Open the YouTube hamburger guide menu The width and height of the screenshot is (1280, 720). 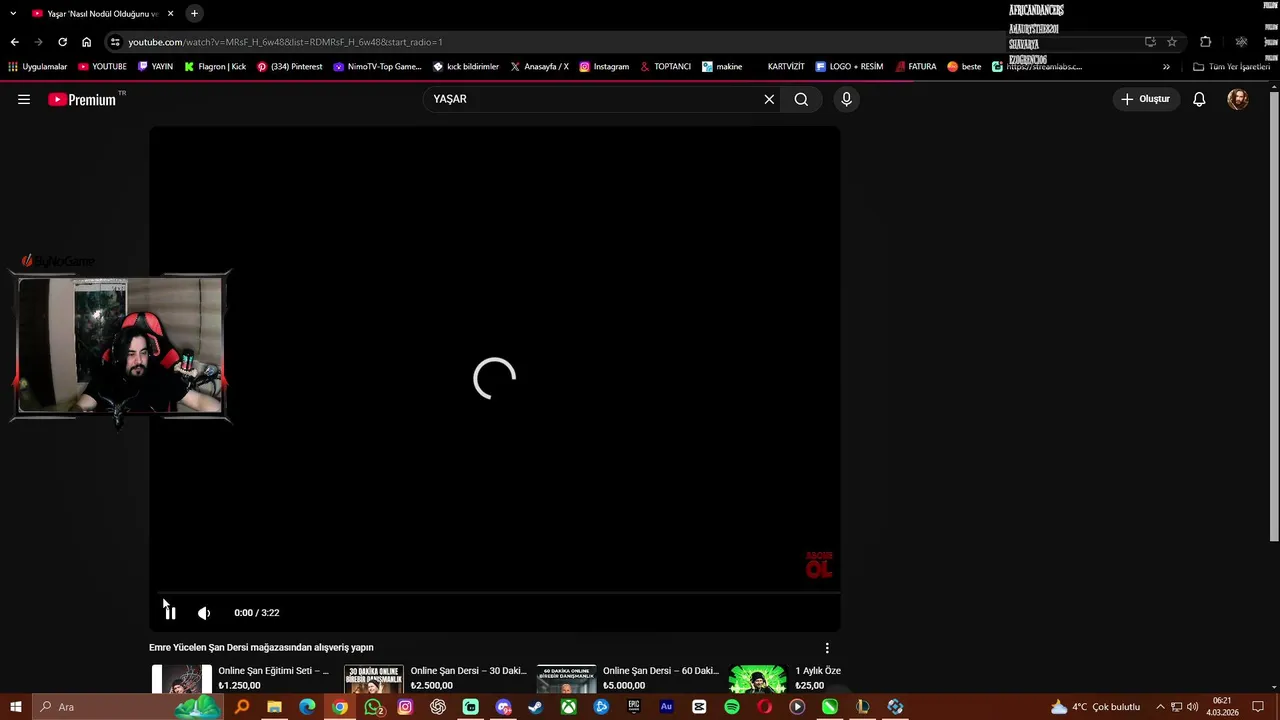[24, 99]
